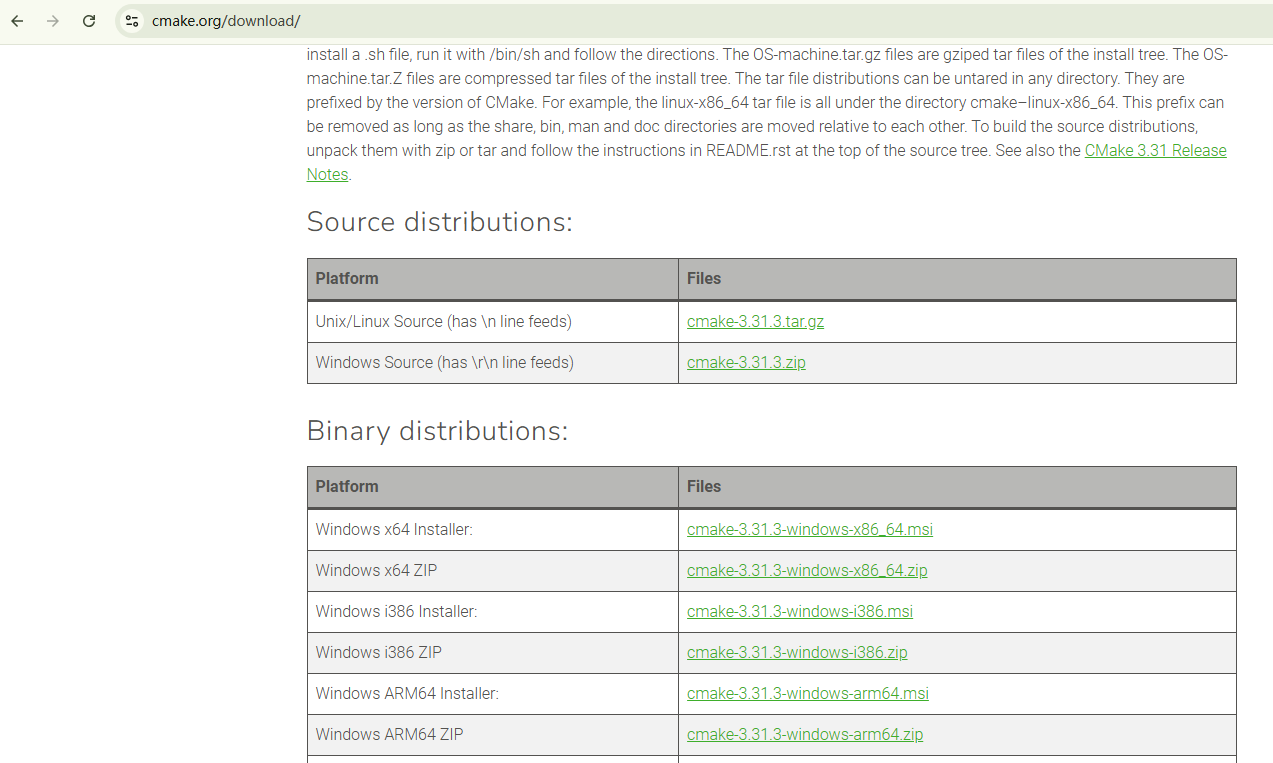Image resolution: width=1273 pixels, height=763 pixels.
Task: Click the 'Binary distributions:' heading
Action: 437,431
